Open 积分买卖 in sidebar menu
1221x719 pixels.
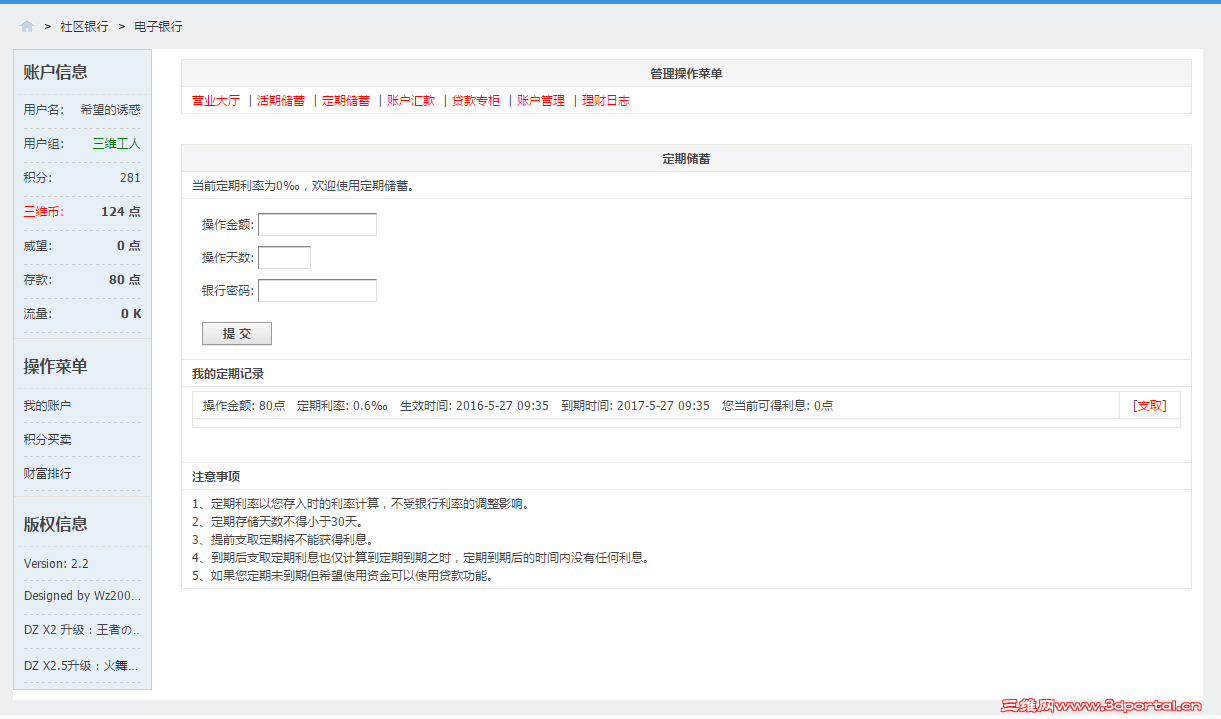(x=48, y=439)
